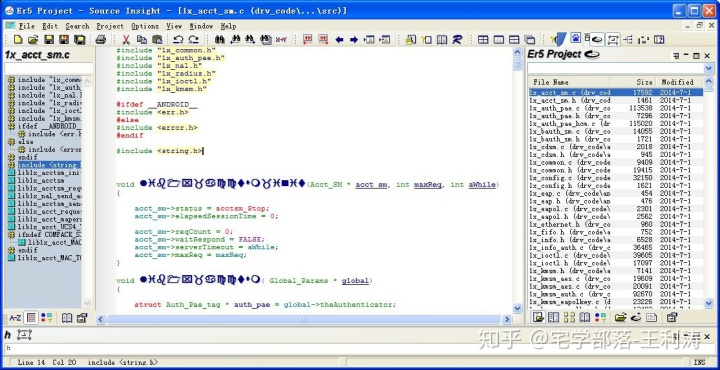Image resolution: width=720 pixels, height=370 pixels.
Task: Open the Edit menu
Action: 50,26
